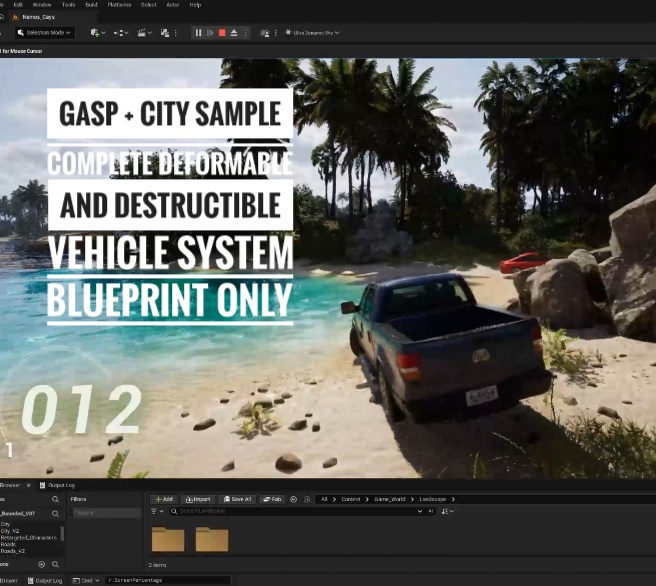
Task: Open saved searches dropdown in search bar
Action: [x=420, y=511]
